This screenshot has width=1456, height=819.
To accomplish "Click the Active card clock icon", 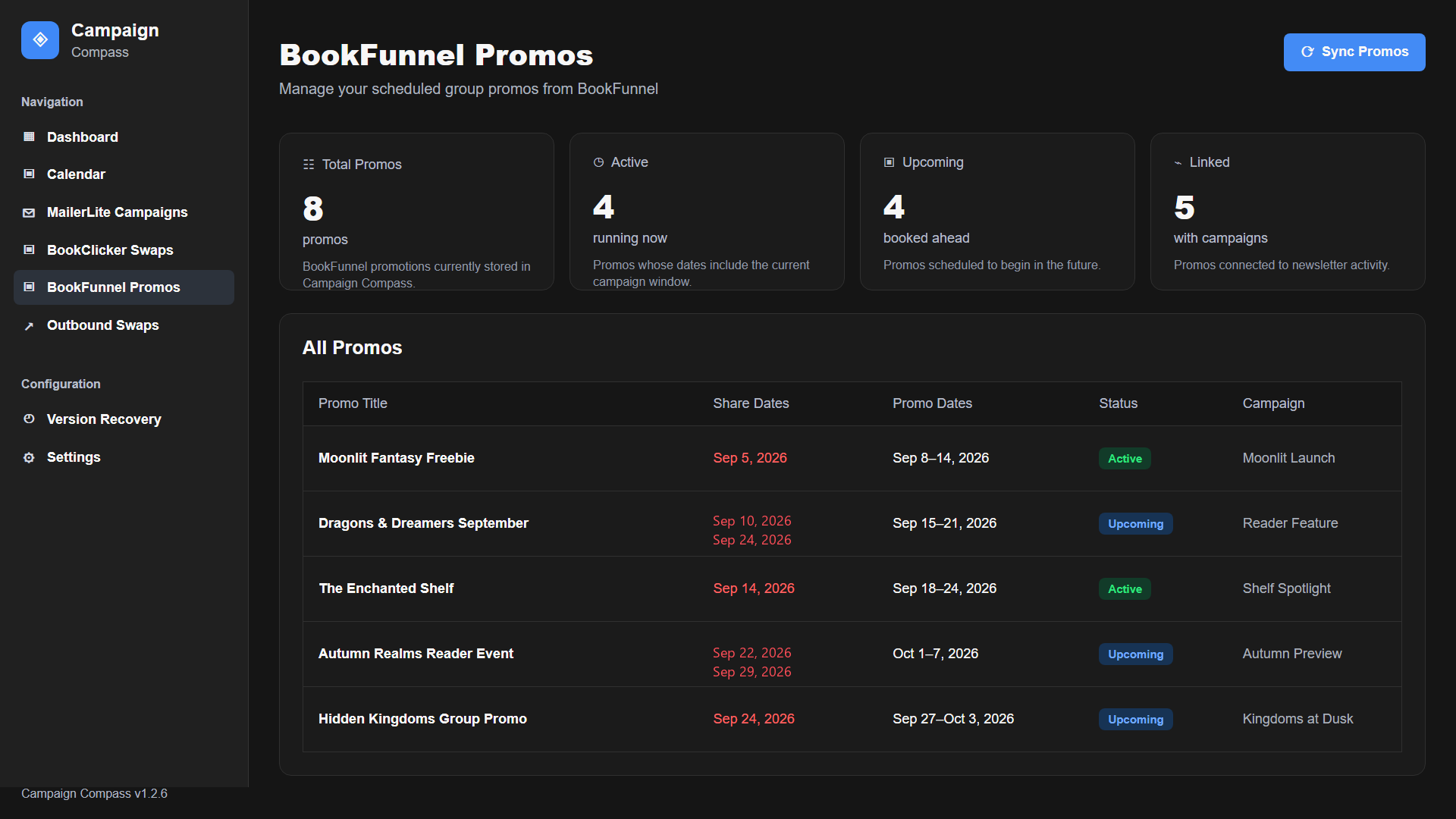I will tap(598, 162).
